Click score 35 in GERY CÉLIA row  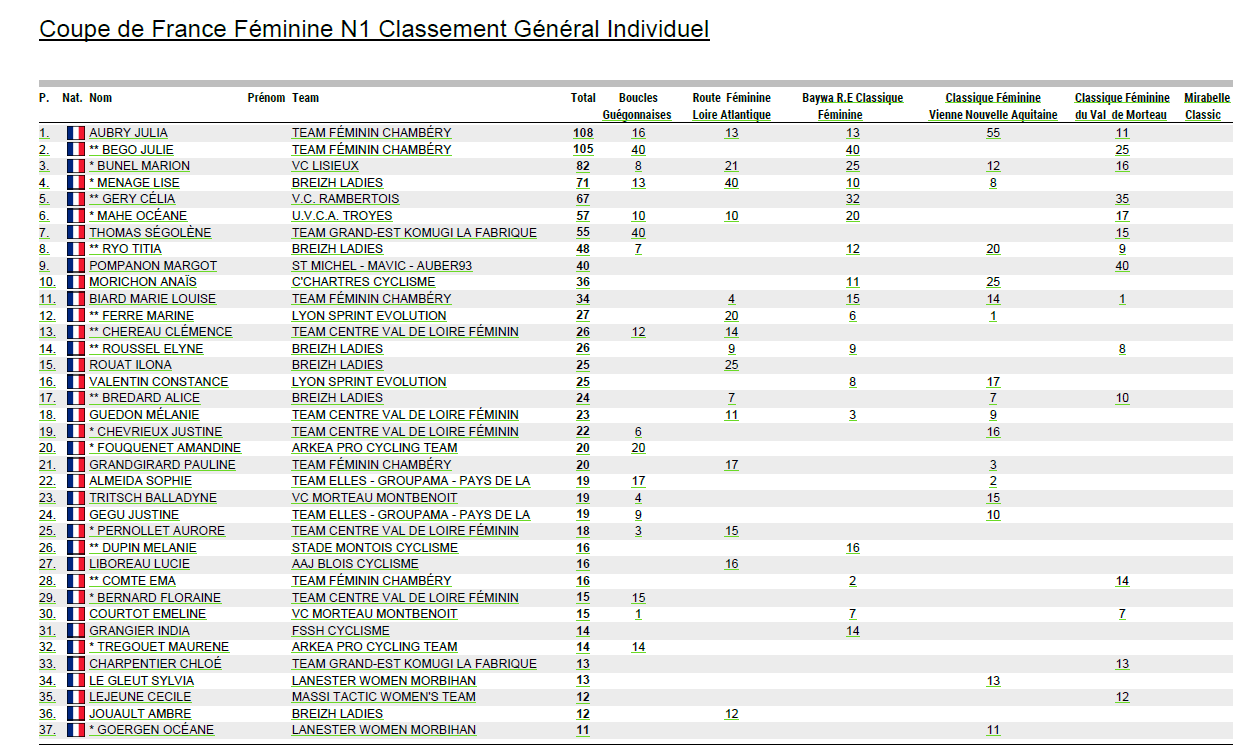pos(1122,199)
